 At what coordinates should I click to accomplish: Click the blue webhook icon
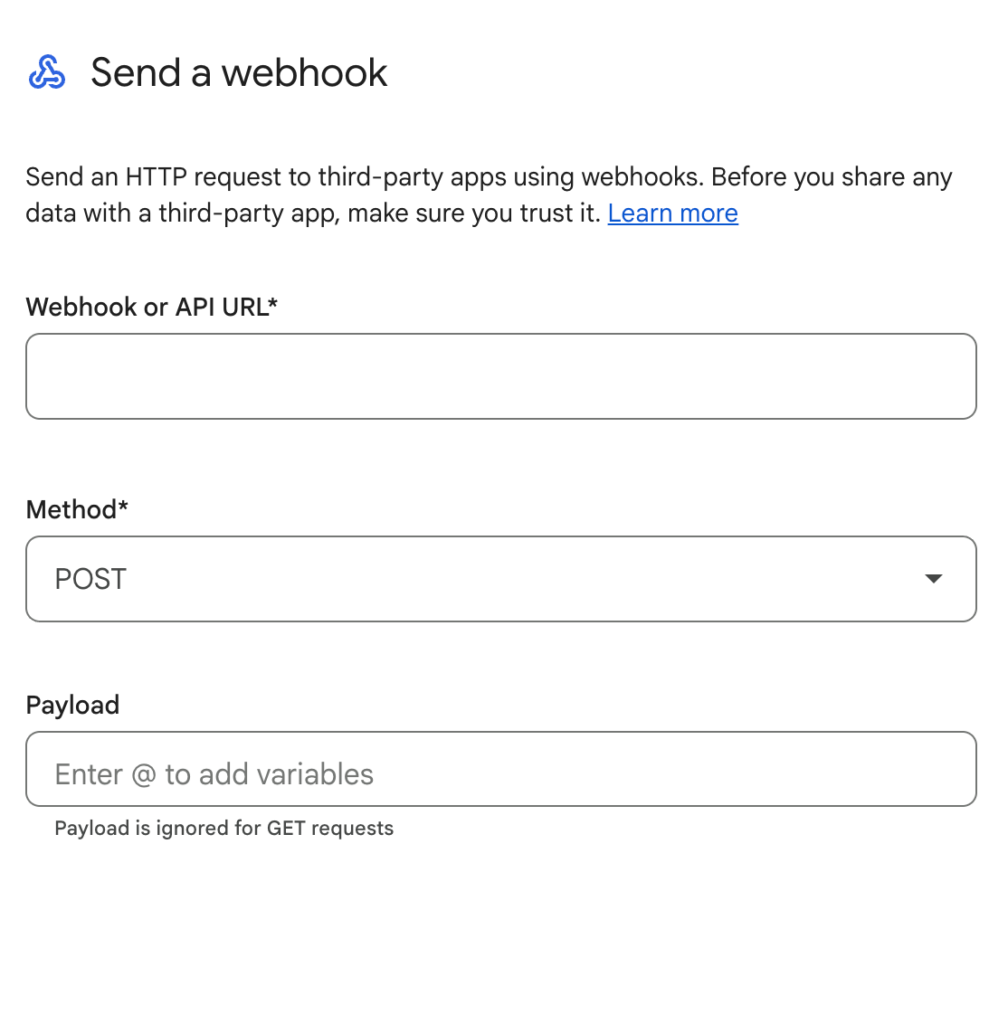[x=47, y=73]
